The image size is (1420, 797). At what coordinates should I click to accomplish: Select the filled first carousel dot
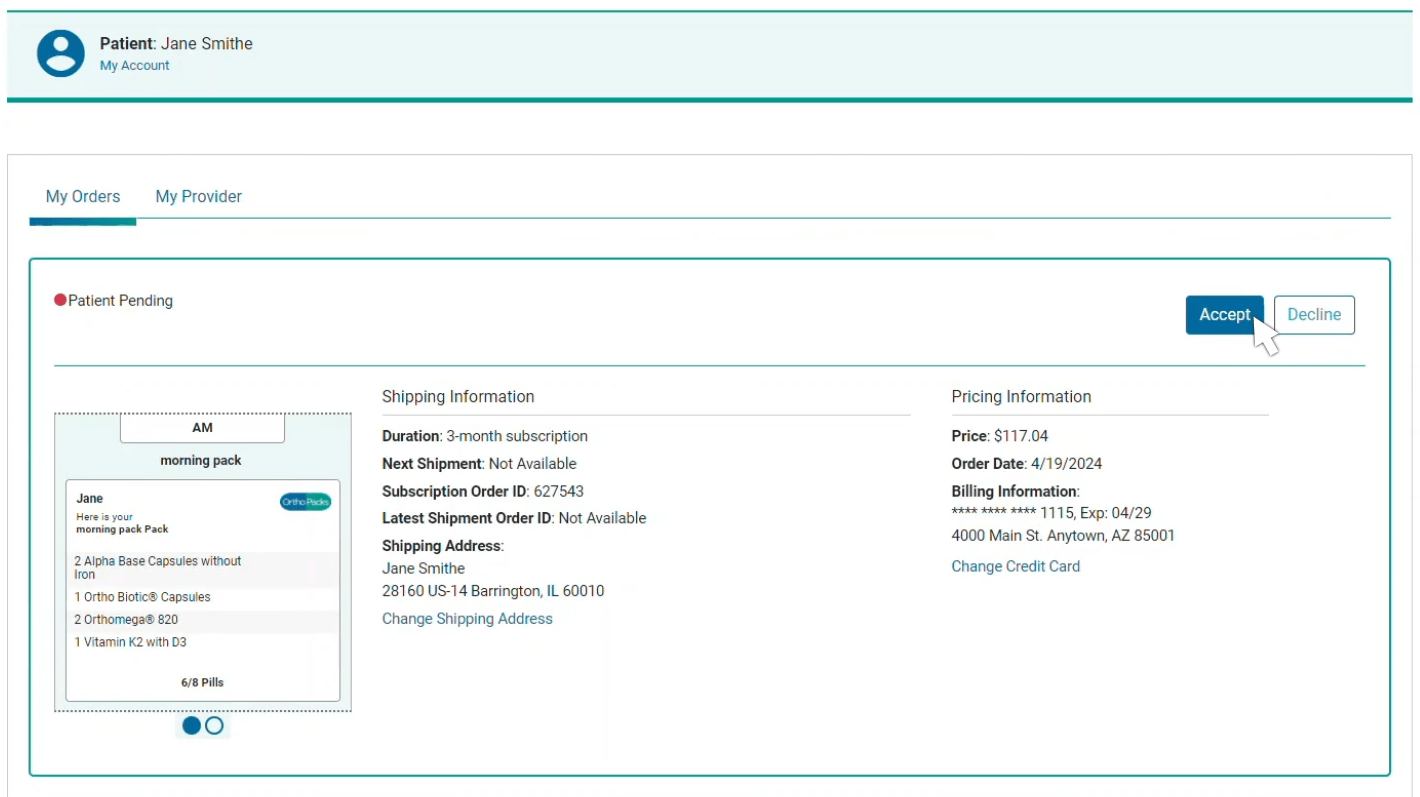[x=191, y=725]
